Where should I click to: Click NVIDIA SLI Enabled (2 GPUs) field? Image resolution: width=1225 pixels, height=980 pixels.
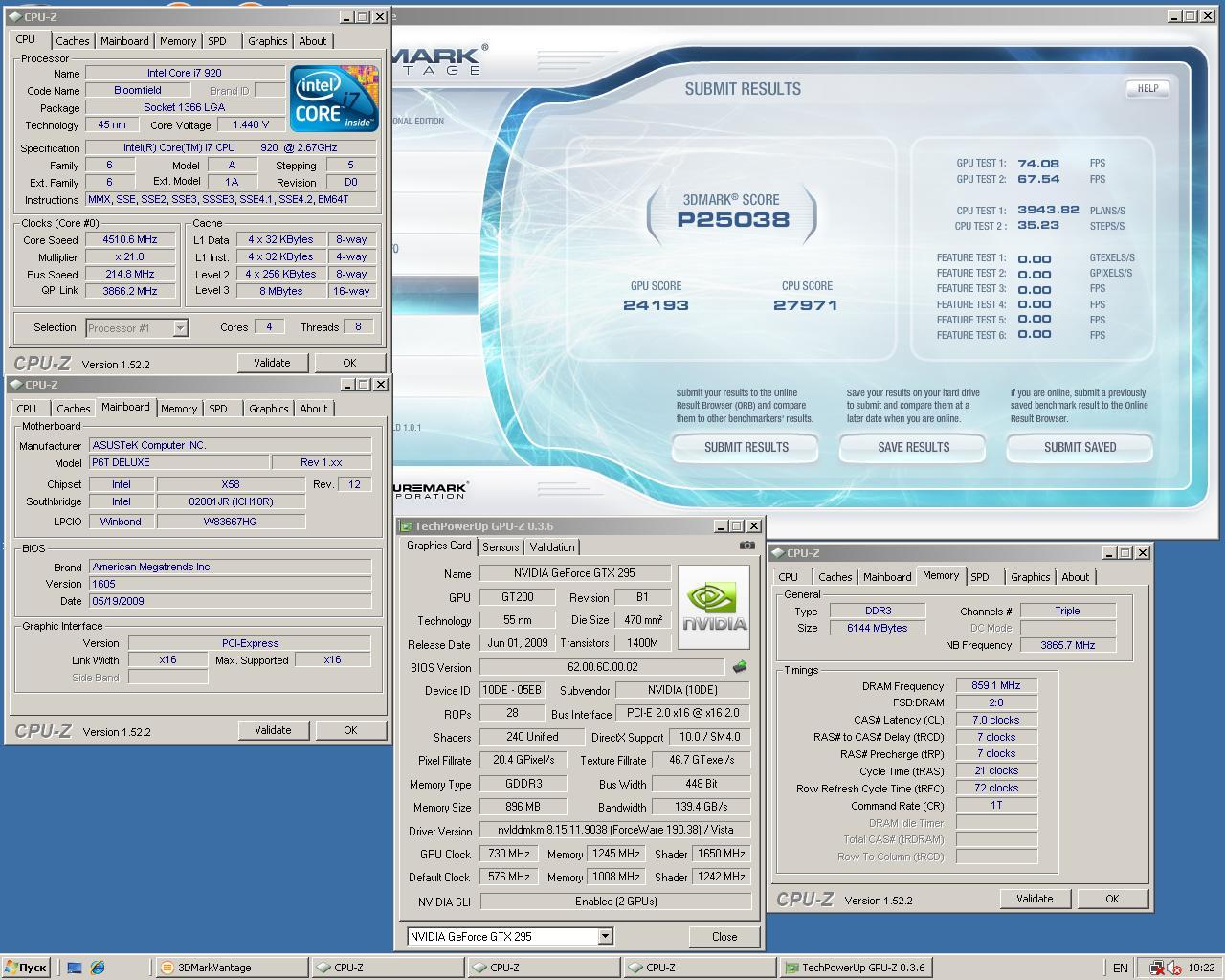click(x=615, y=902)
